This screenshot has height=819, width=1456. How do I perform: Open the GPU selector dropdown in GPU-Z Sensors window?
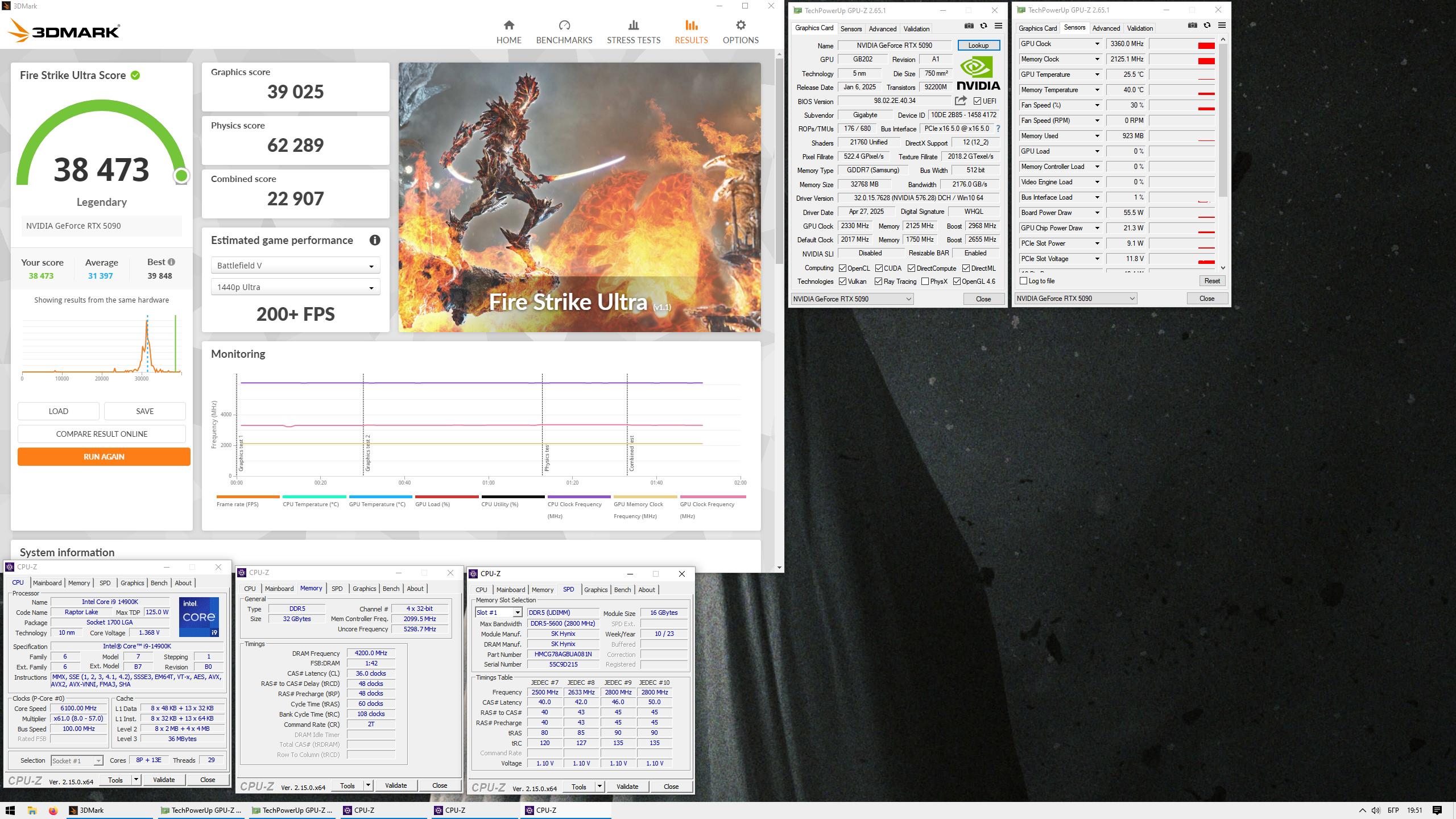(x=1076, y=299)
